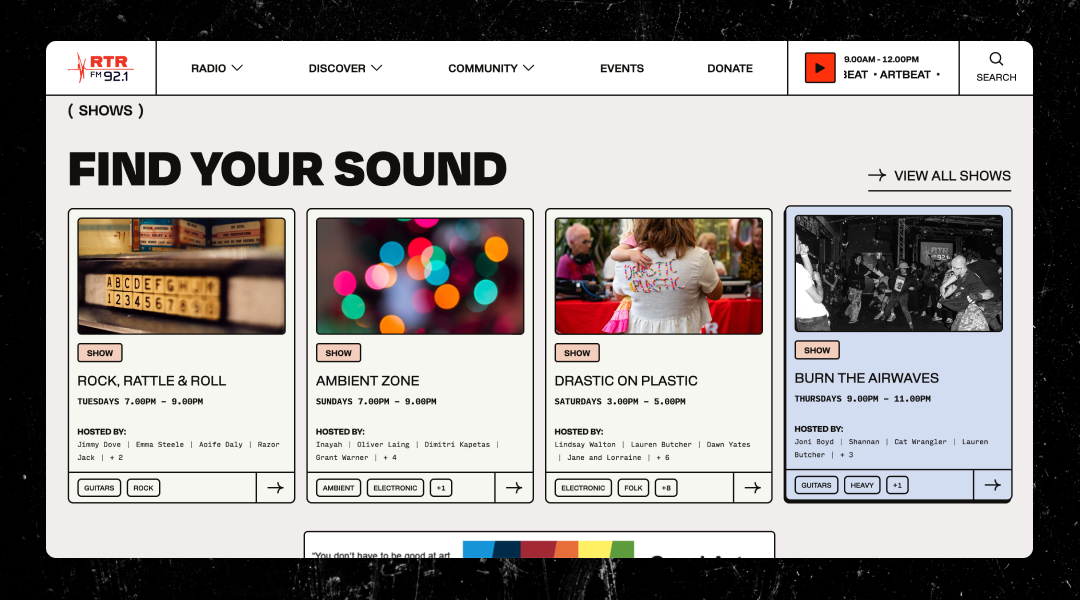Click the arrow on Rock, Rattle & Roll card
The height and width of the screenshot is (600, 1080).
coord(275,488)
